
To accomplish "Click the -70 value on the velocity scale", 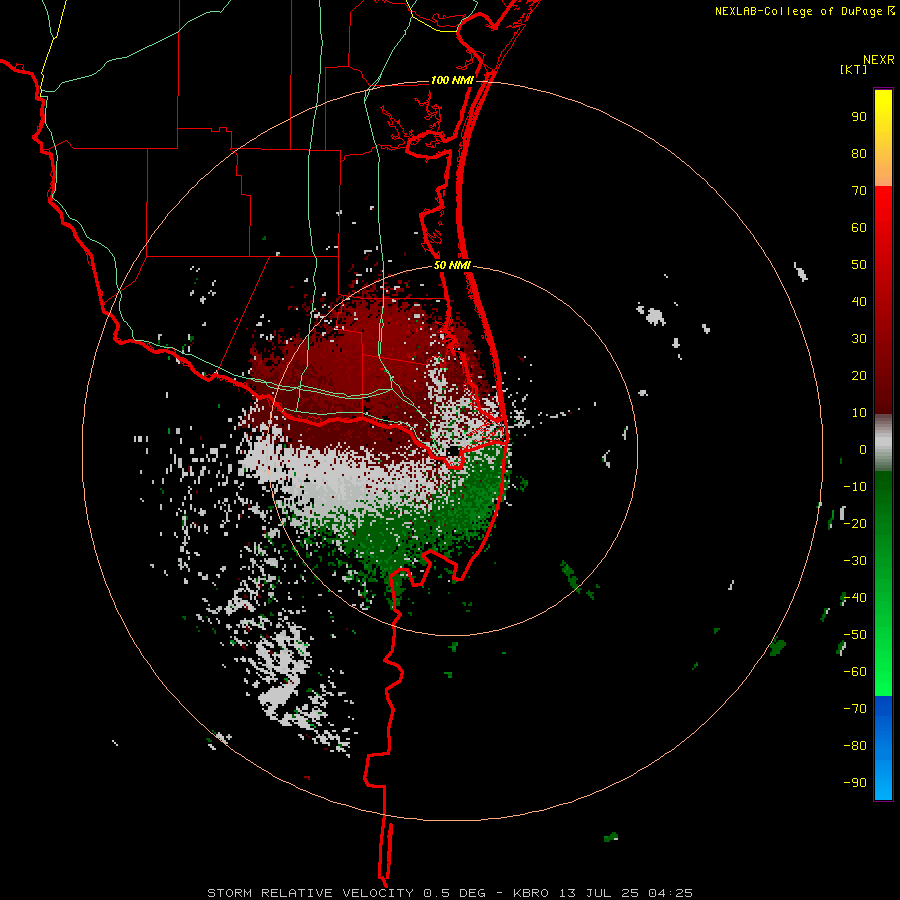I will (855, 709).
